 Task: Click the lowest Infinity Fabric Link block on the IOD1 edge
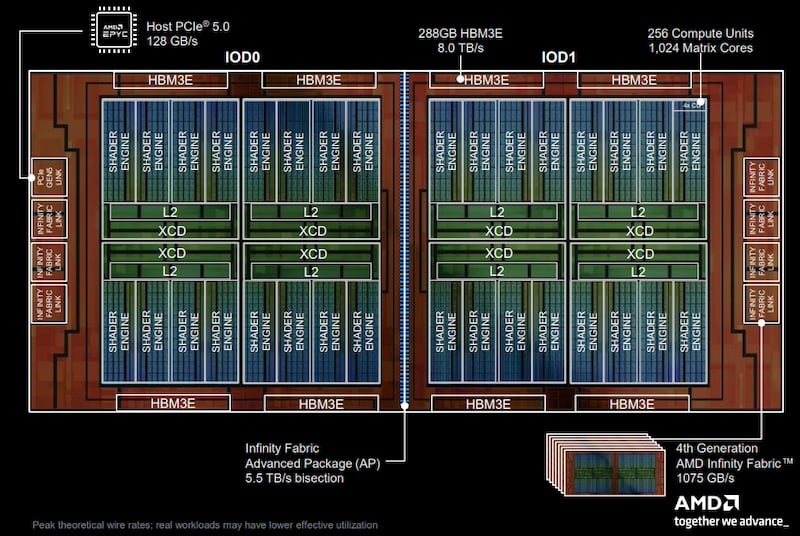click(761, 304)
